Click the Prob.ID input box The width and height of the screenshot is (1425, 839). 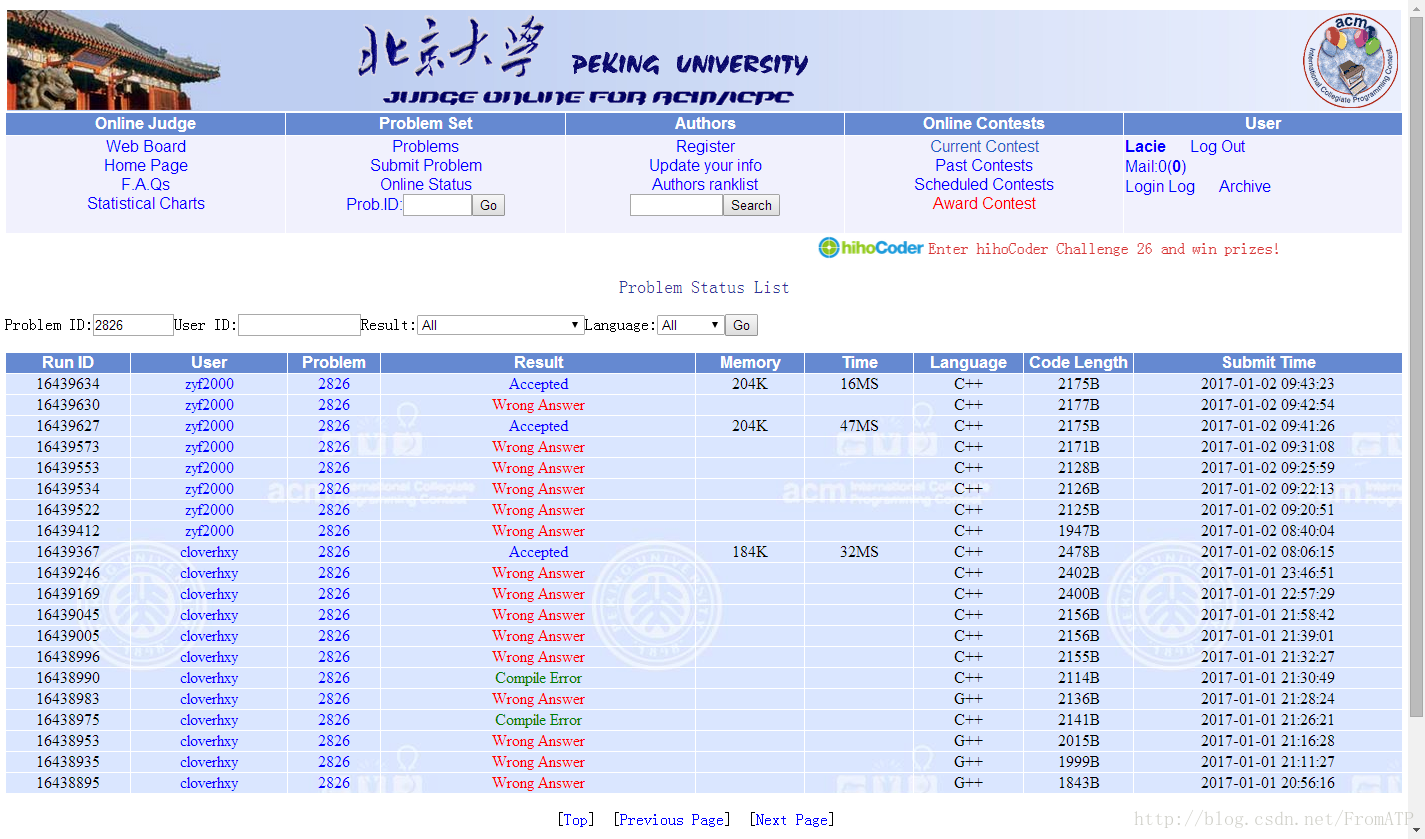coord(437,205)
